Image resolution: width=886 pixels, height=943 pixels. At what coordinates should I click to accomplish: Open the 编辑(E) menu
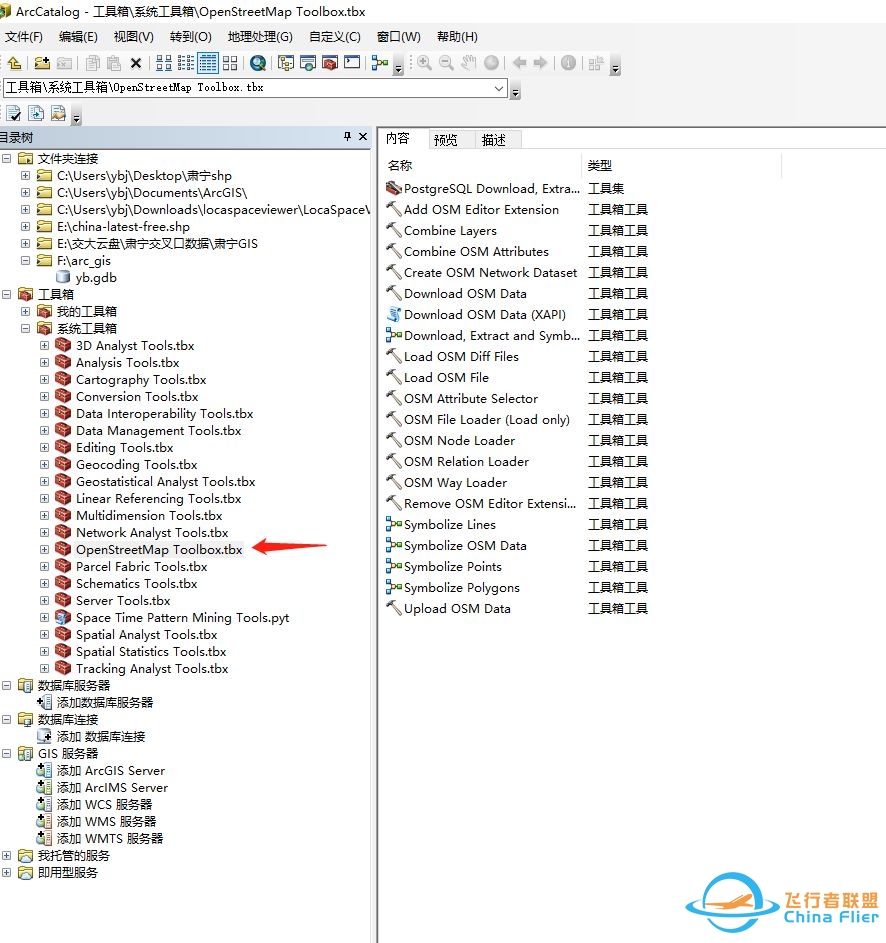coord(78,37)
